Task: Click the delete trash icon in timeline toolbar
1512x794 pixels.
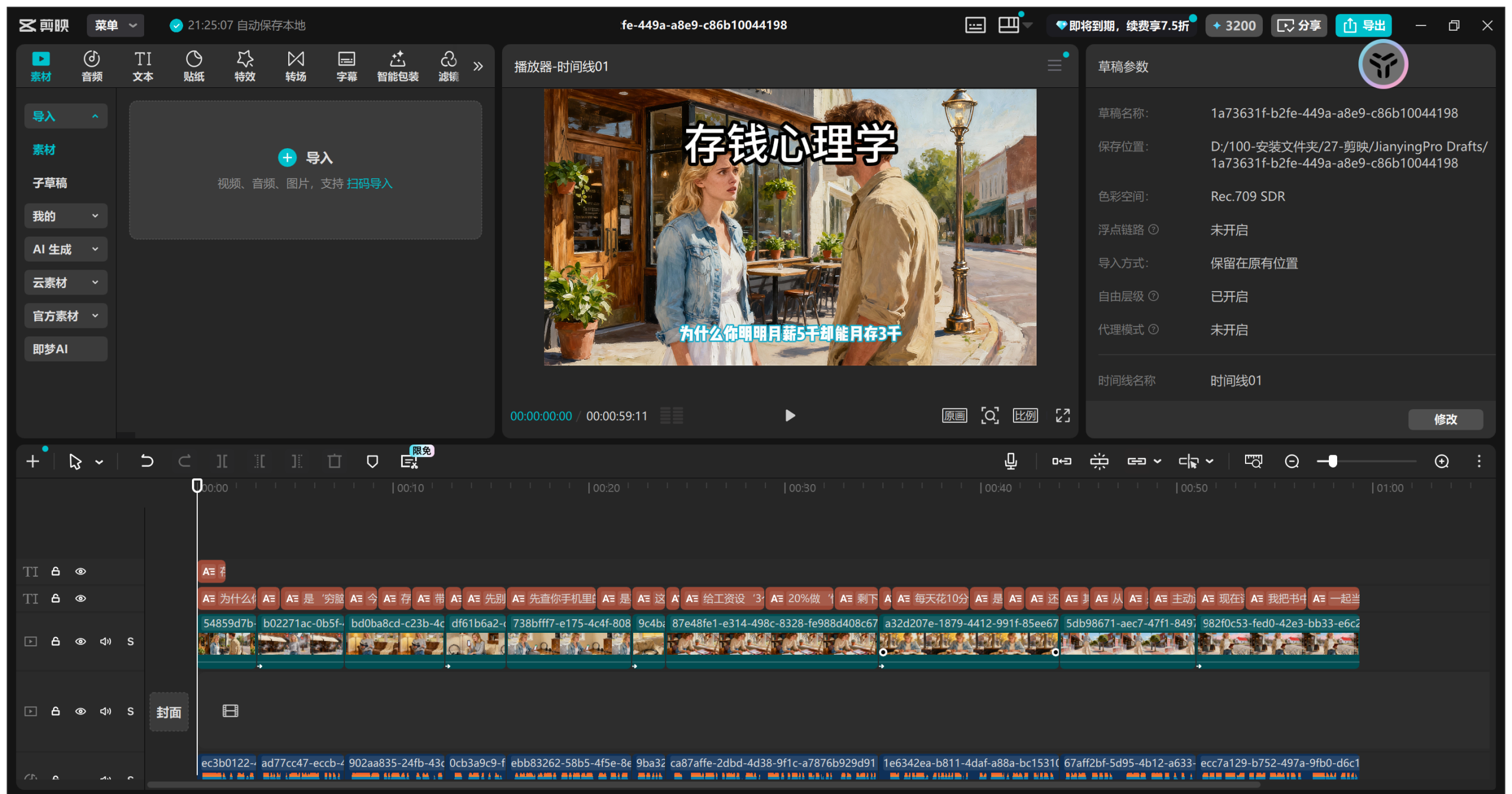Action: (334, 461)
